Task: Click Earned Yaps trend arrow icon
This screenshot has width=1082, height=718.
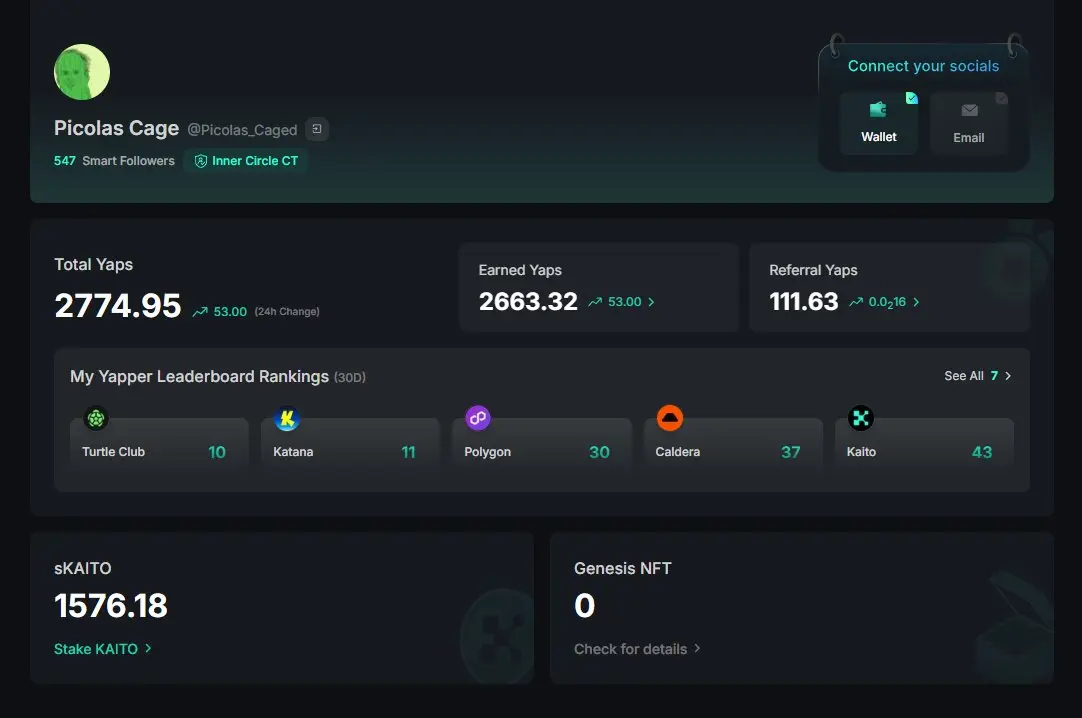Action: coord(595,302)
